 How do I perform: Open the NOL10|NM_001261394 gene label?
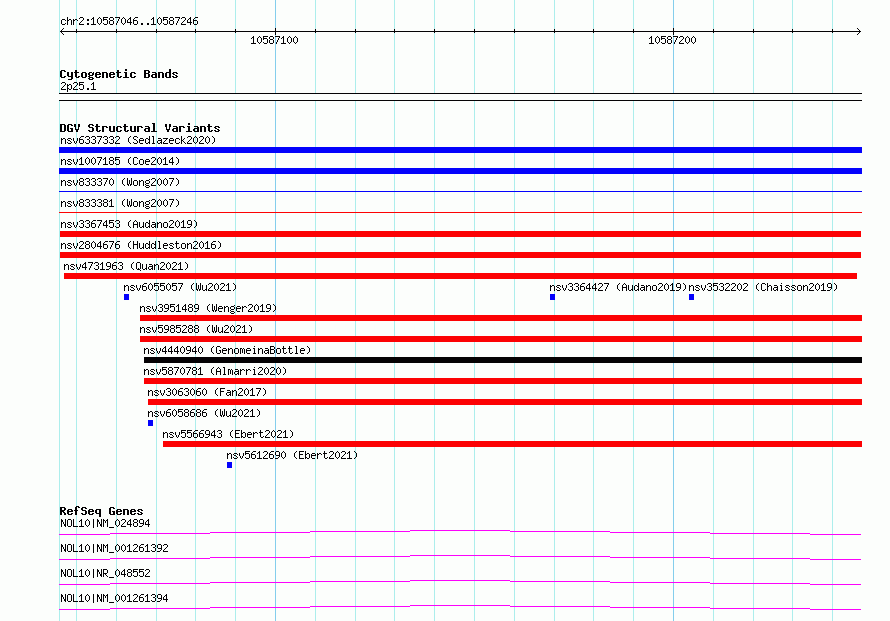[114, 598]
